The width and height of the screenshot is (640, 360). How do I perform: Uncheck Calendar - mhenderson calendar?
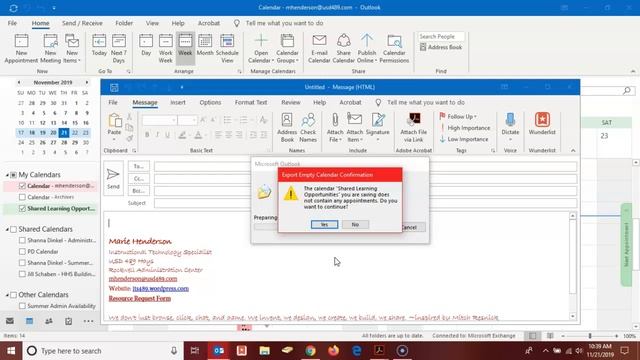click(x=22, y=186)
